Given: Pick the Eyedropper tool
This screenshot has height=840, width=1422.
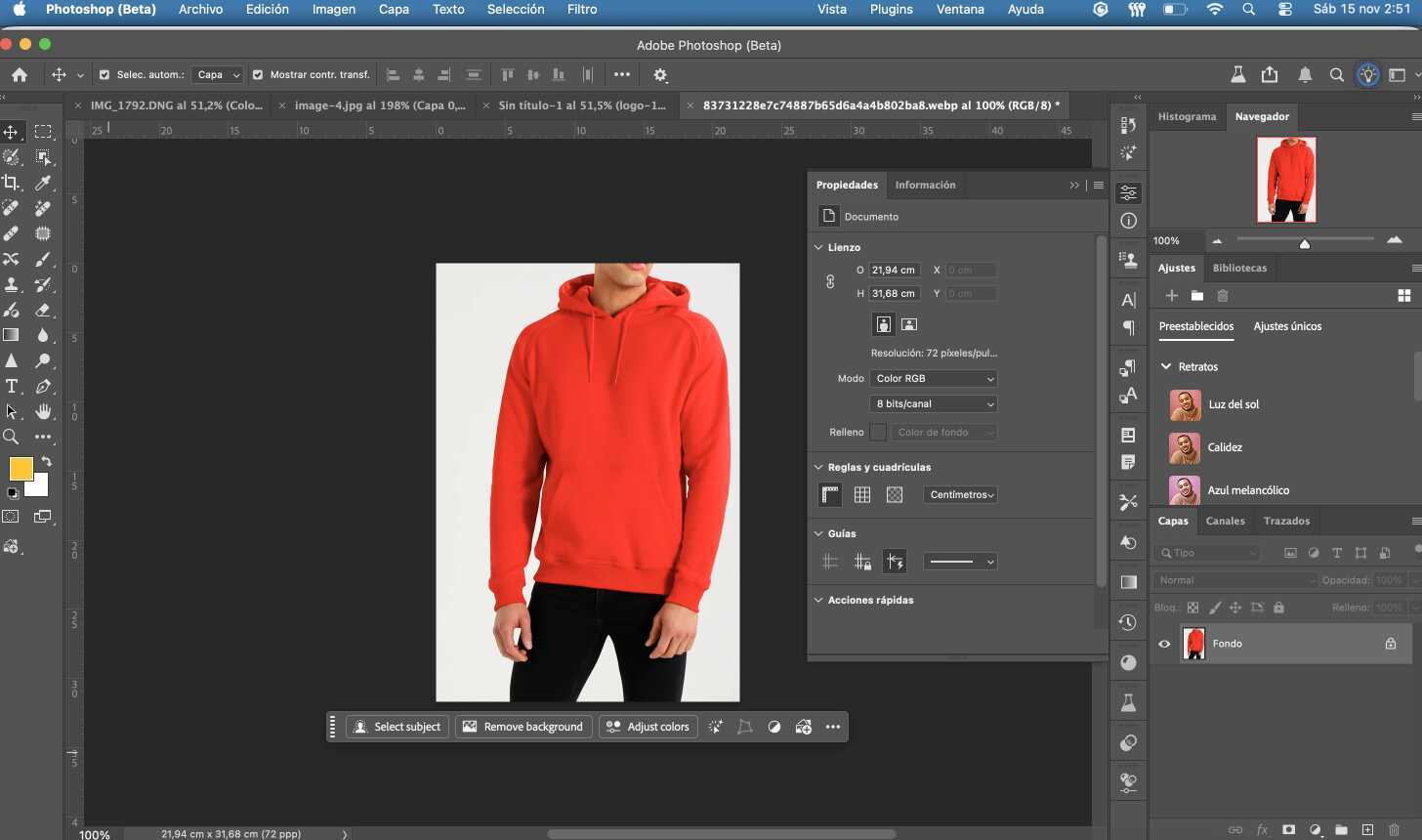Looking at the screenshot, I should click(x=43, y=183).
